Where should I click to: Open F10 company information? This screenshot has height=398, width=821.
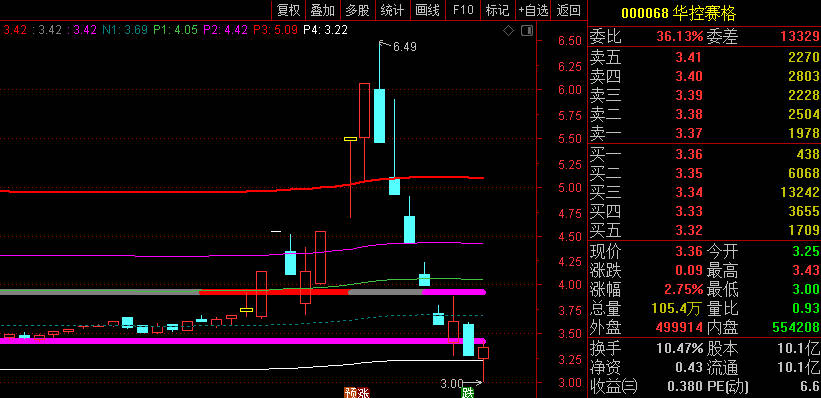[x=463, y=9]
